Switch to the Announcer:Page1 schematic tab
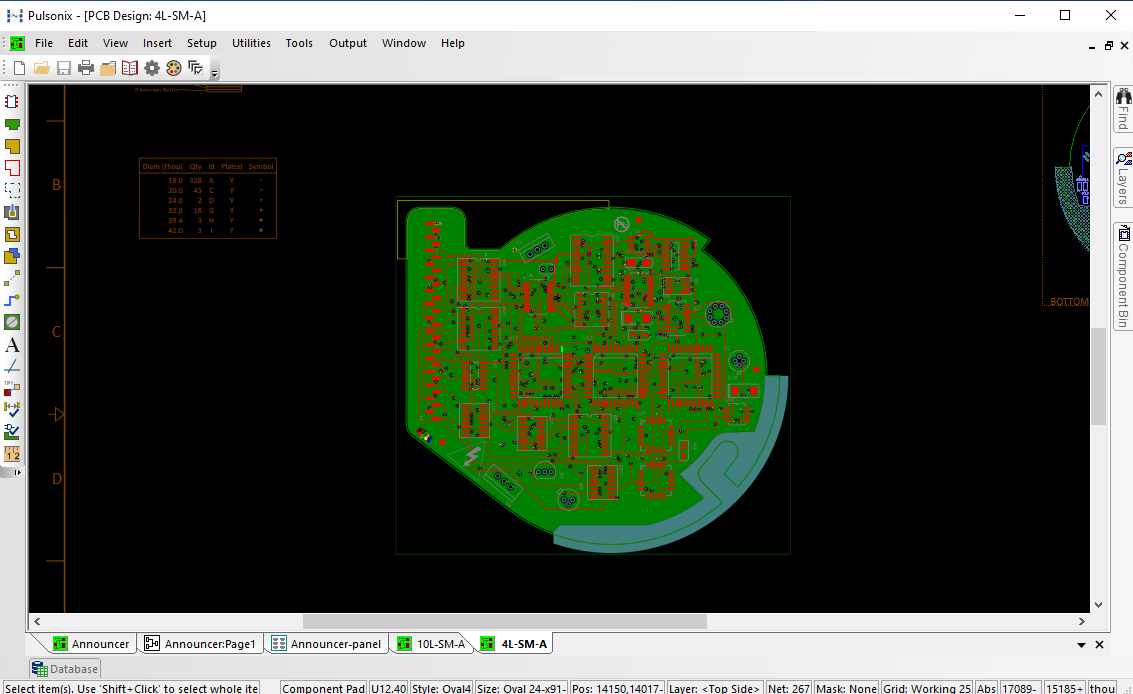1133x694 pixels. 200,644
